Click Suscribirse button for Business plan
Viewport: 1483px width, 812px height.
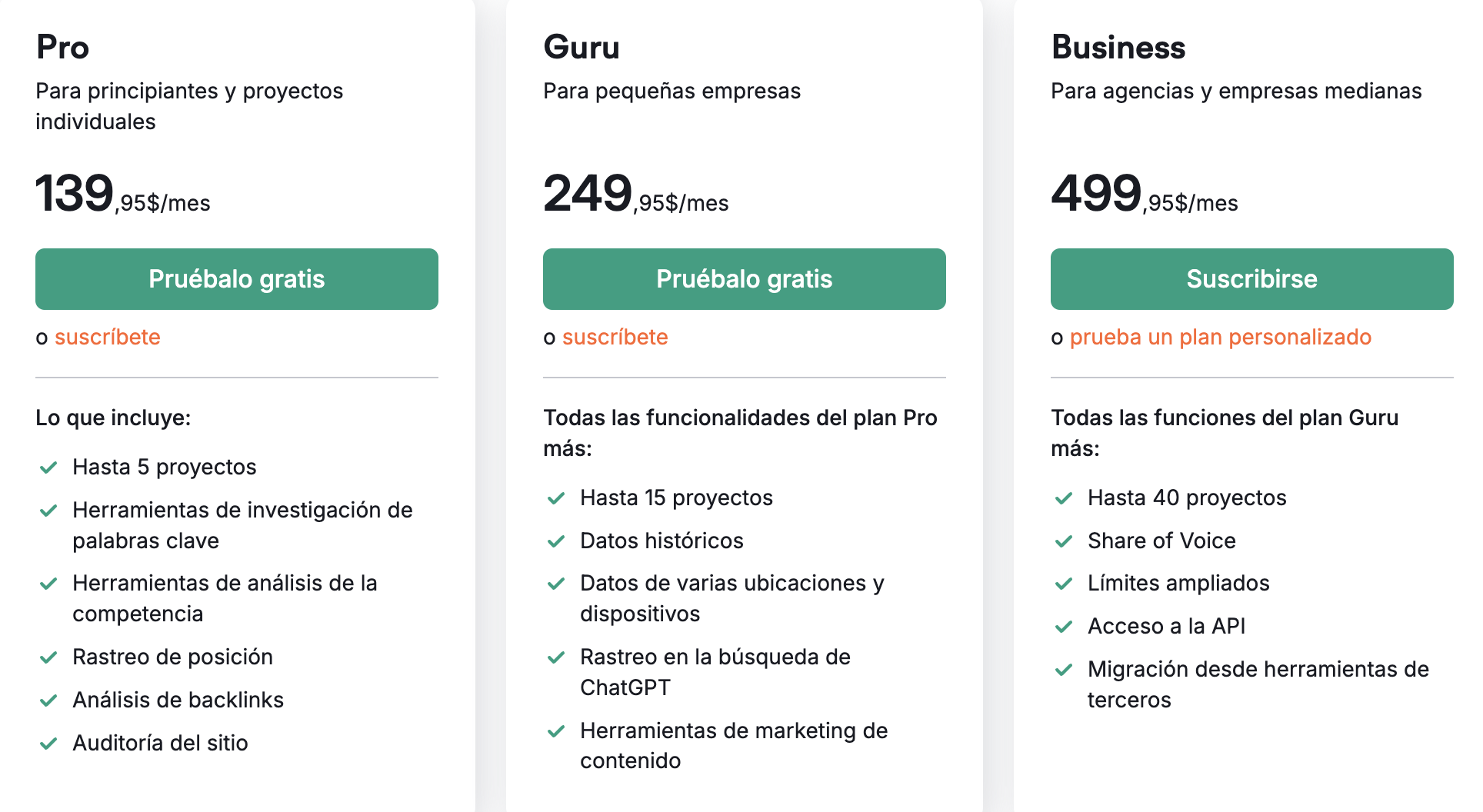point(1251,279)
